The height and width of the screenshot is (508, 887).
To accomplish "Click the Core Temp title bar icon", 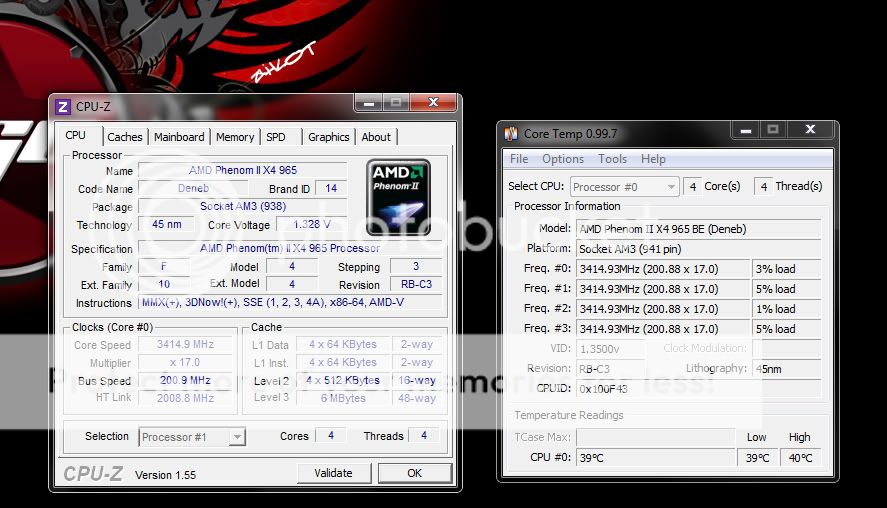I will (511, 134).
